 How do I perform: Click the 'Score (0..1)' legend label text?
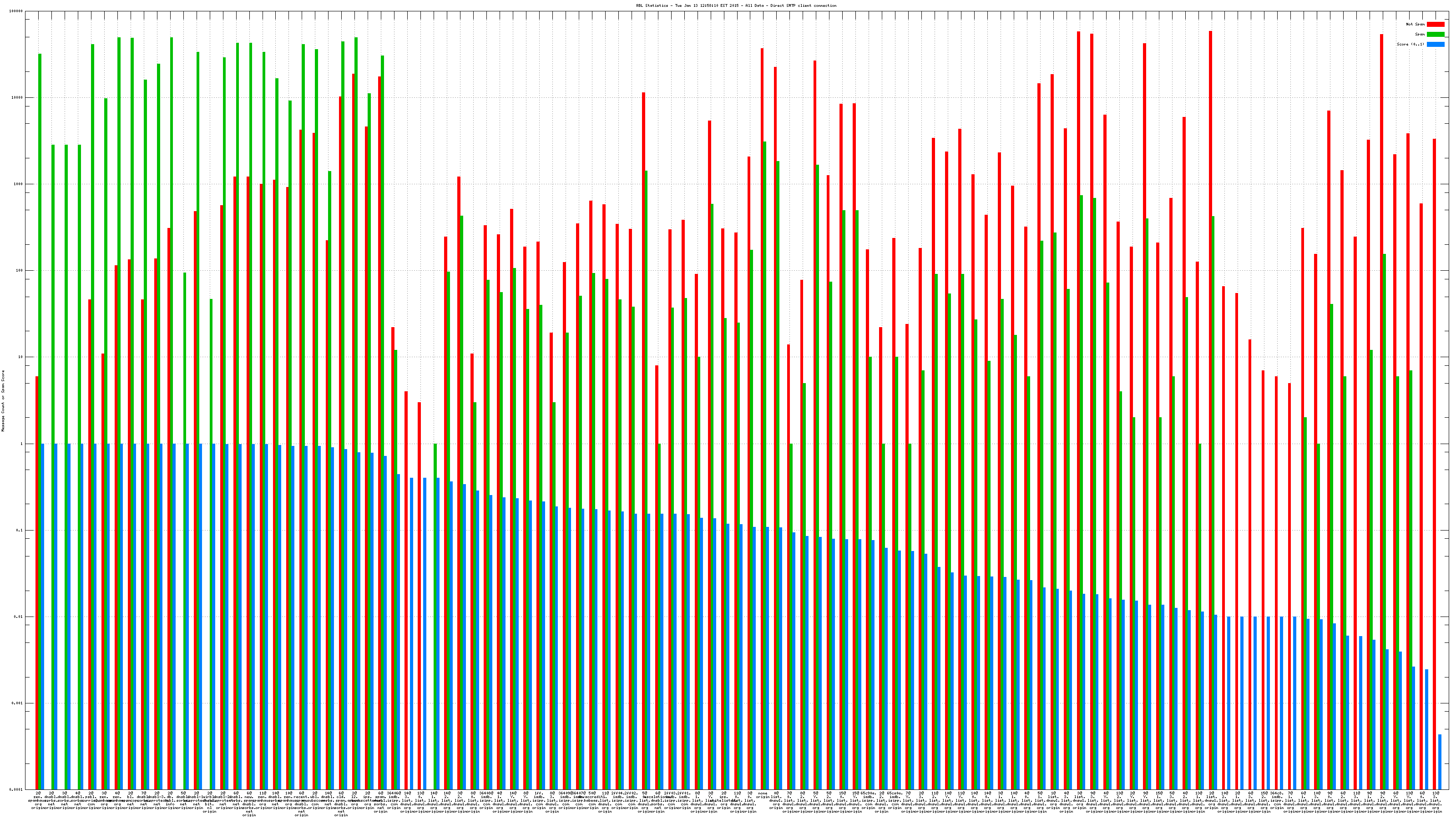1411,44
